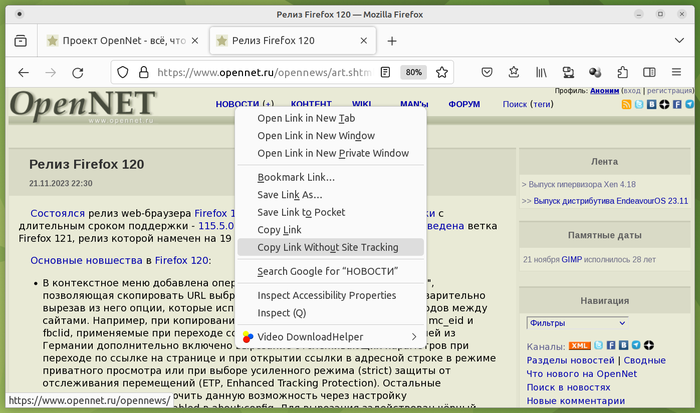Follow the GIMP link in Памятные даты
700x413 pixels.
click(571, 259)
